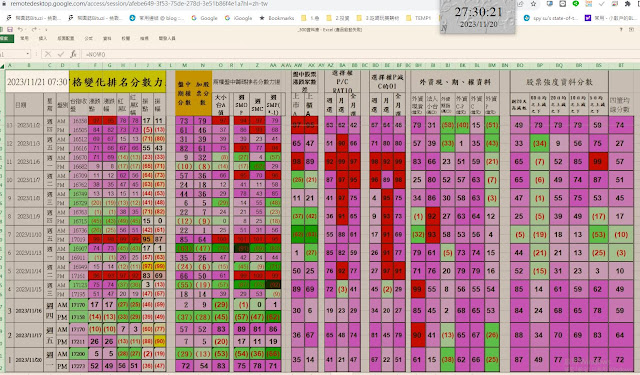
Task: Open the Insert Function fx dialog
Action: pyautogui.click(x=73, y=54)
